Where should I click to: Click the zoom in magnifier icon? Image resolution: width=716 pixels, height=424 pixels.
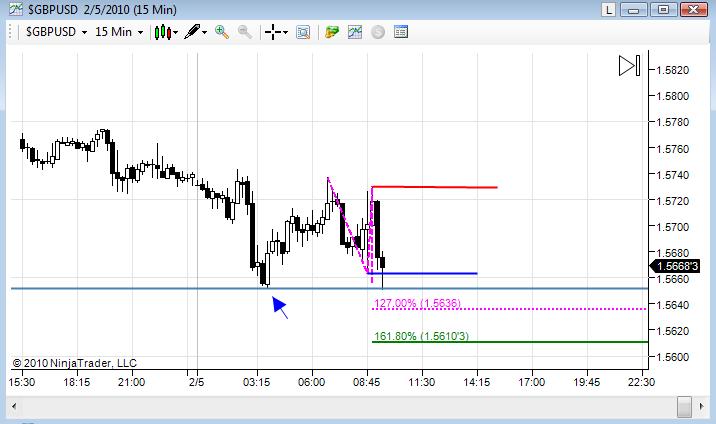222,32
